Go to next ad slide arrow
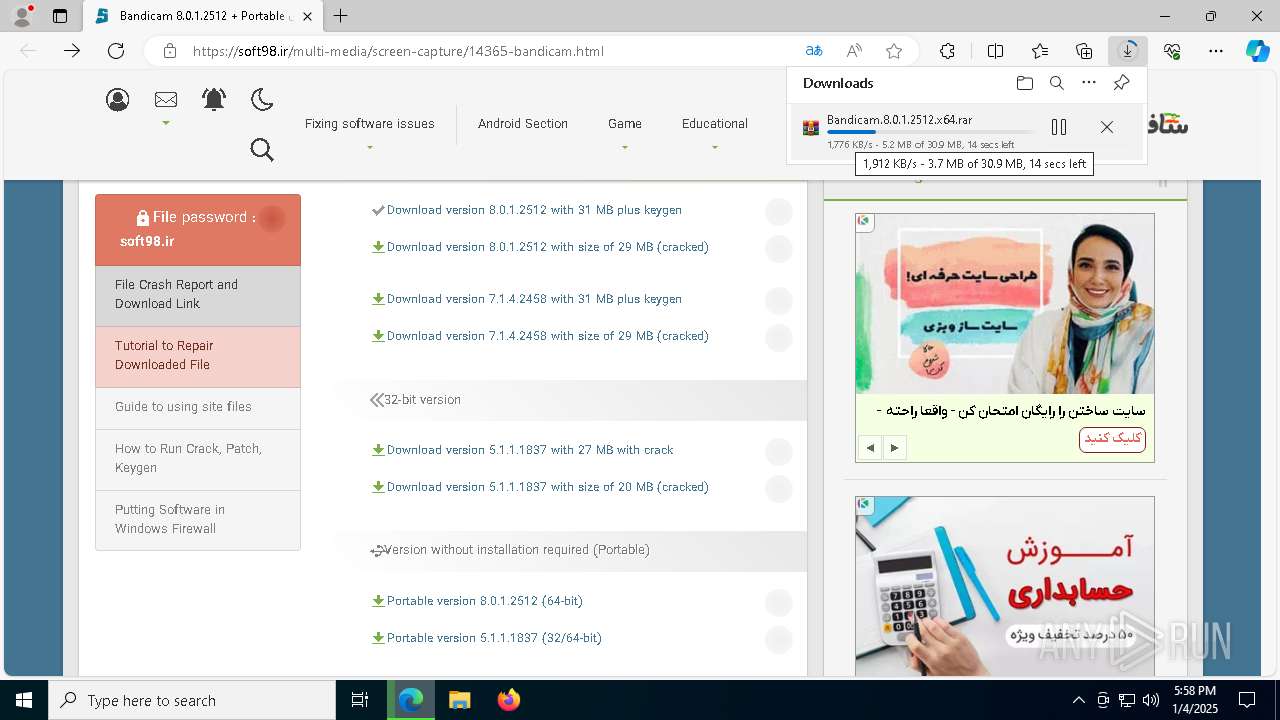The image size is (1280, 720). tap(895, 448)
